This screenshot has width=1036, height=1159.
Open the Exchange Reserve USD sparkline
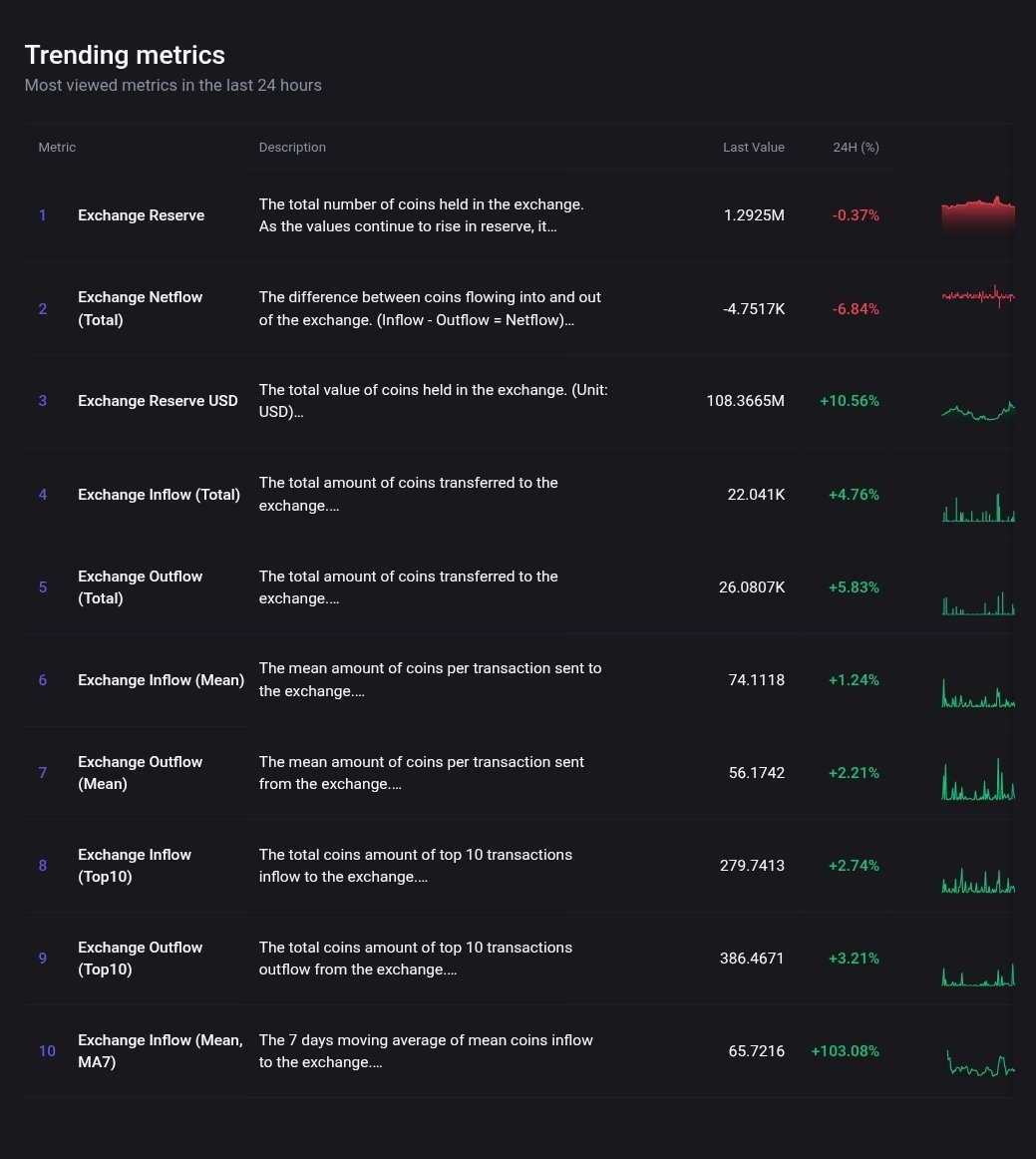click(x=977, y=410)
